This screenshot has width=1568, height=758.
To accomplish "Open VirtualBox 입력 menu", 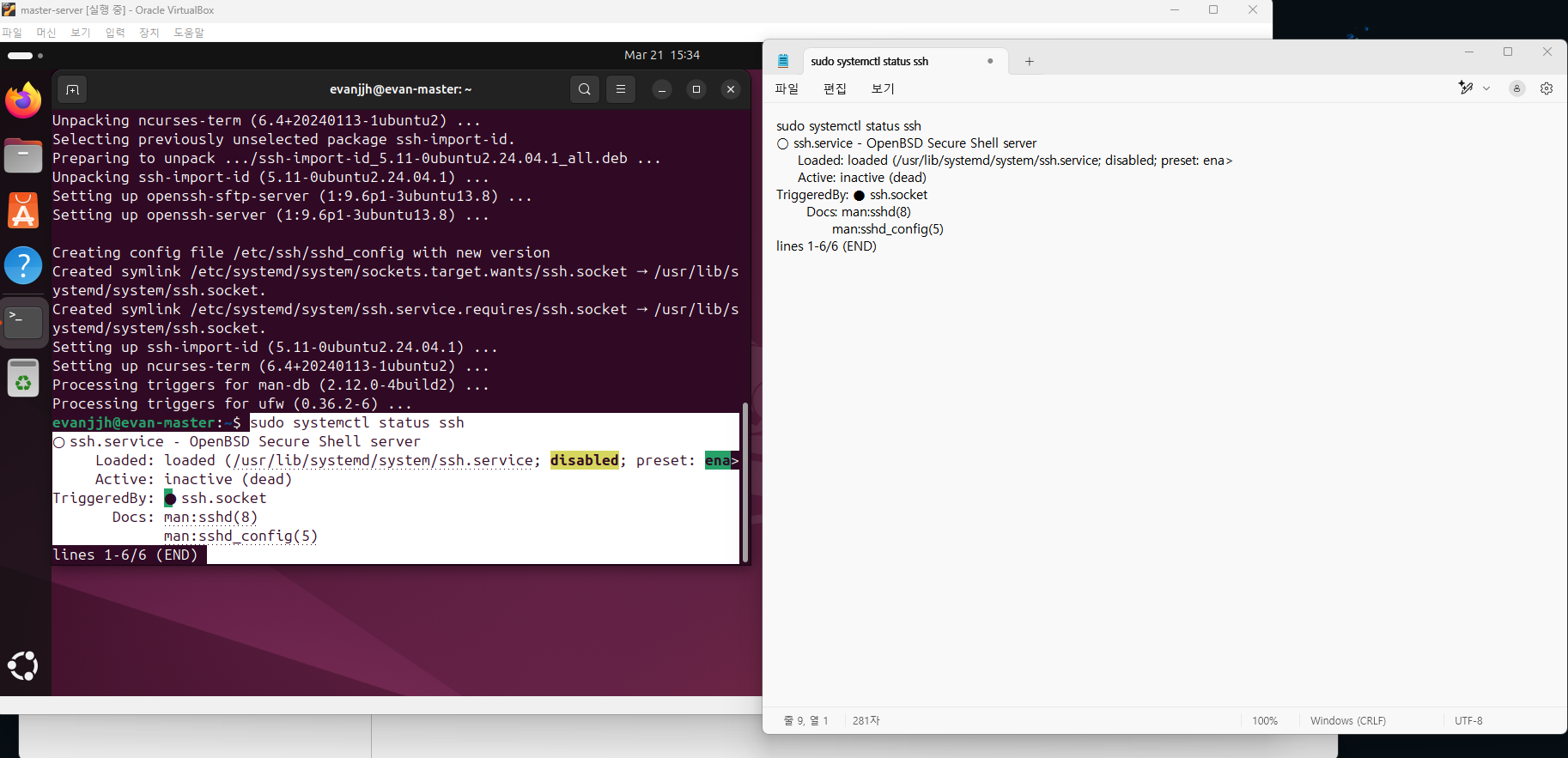I will [x=115, y=33].
